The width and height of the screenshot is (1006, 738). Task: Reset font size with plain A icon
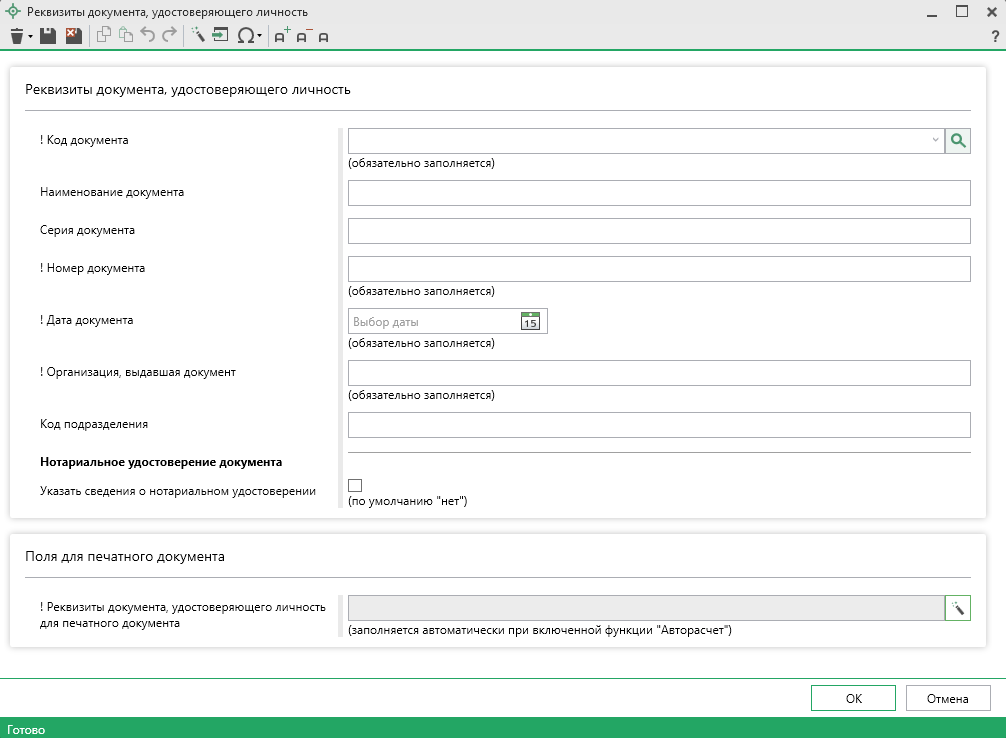(x=324, y=37)
